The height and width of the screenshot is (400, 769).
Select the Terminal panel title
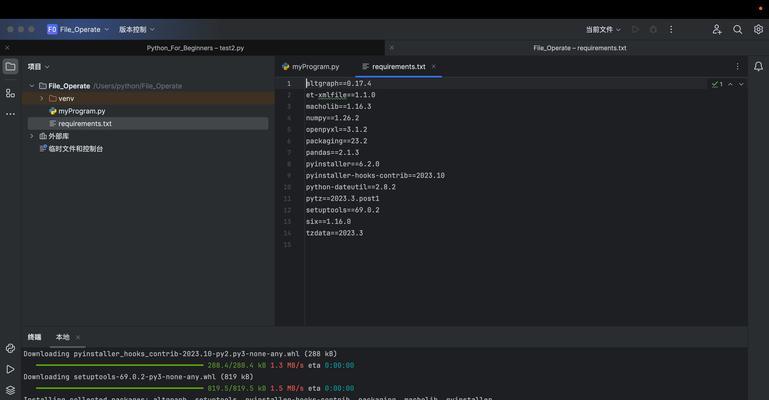(34, 337)
